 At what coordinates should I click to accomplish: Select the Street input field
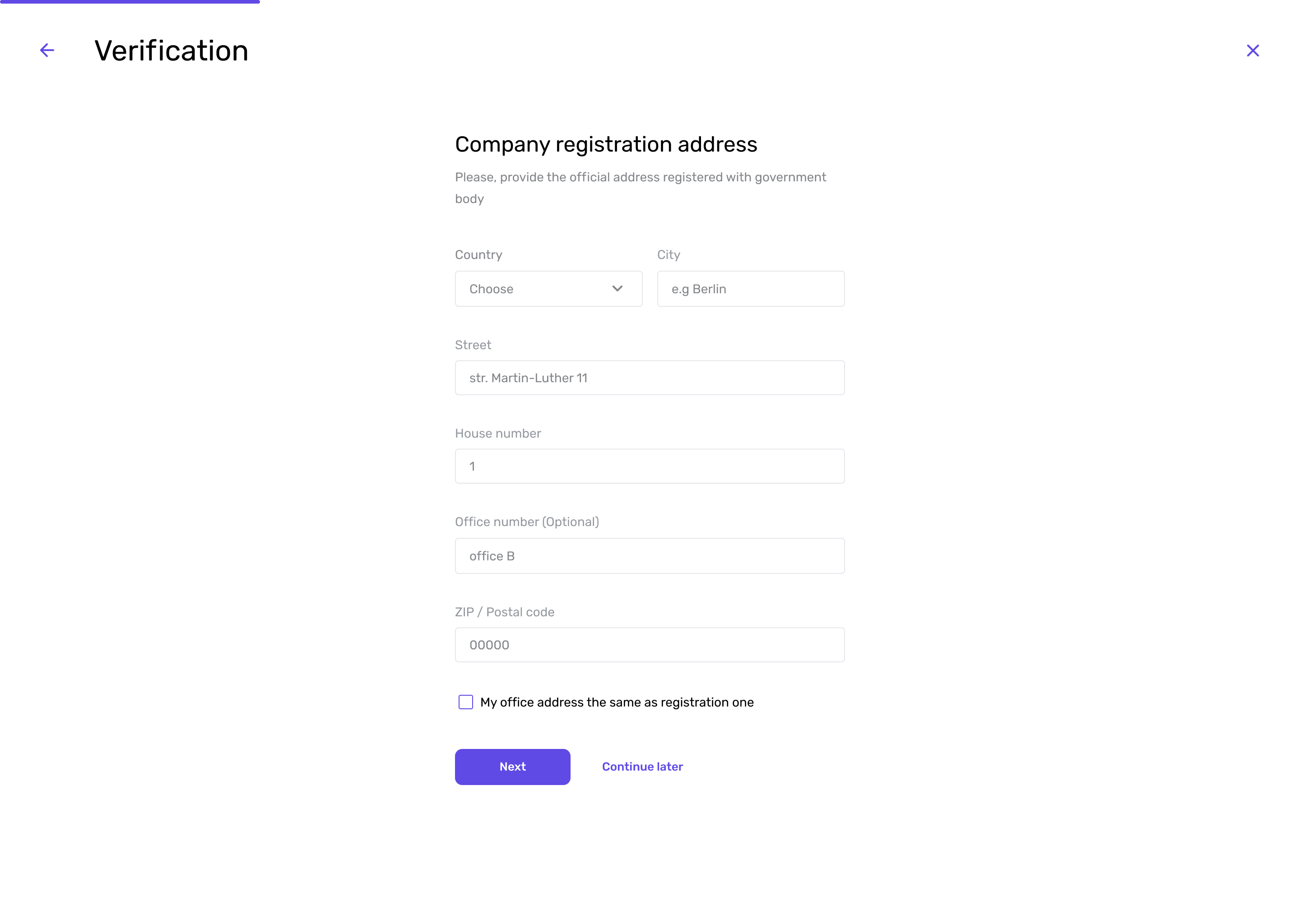tap(650, 378)
